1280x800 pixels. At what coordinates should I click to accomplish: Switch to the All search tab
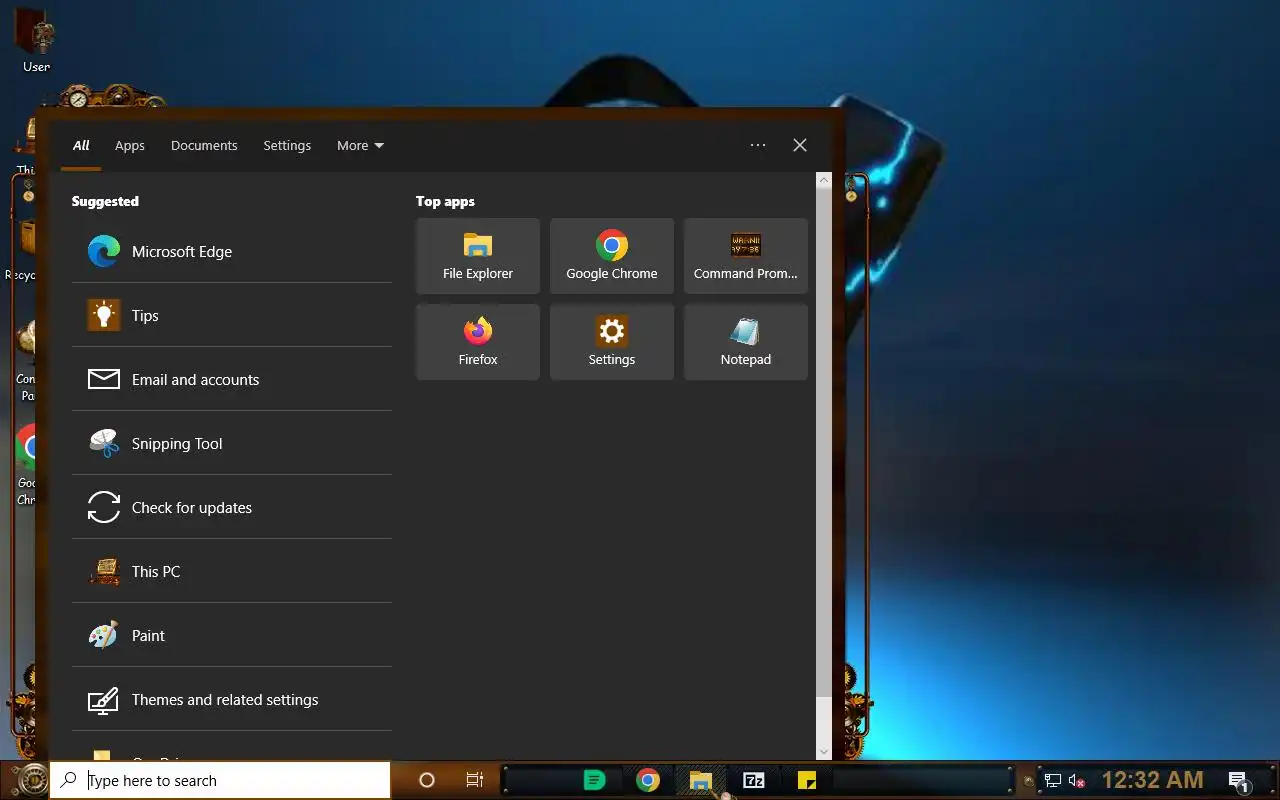click(x=81, y=145)
